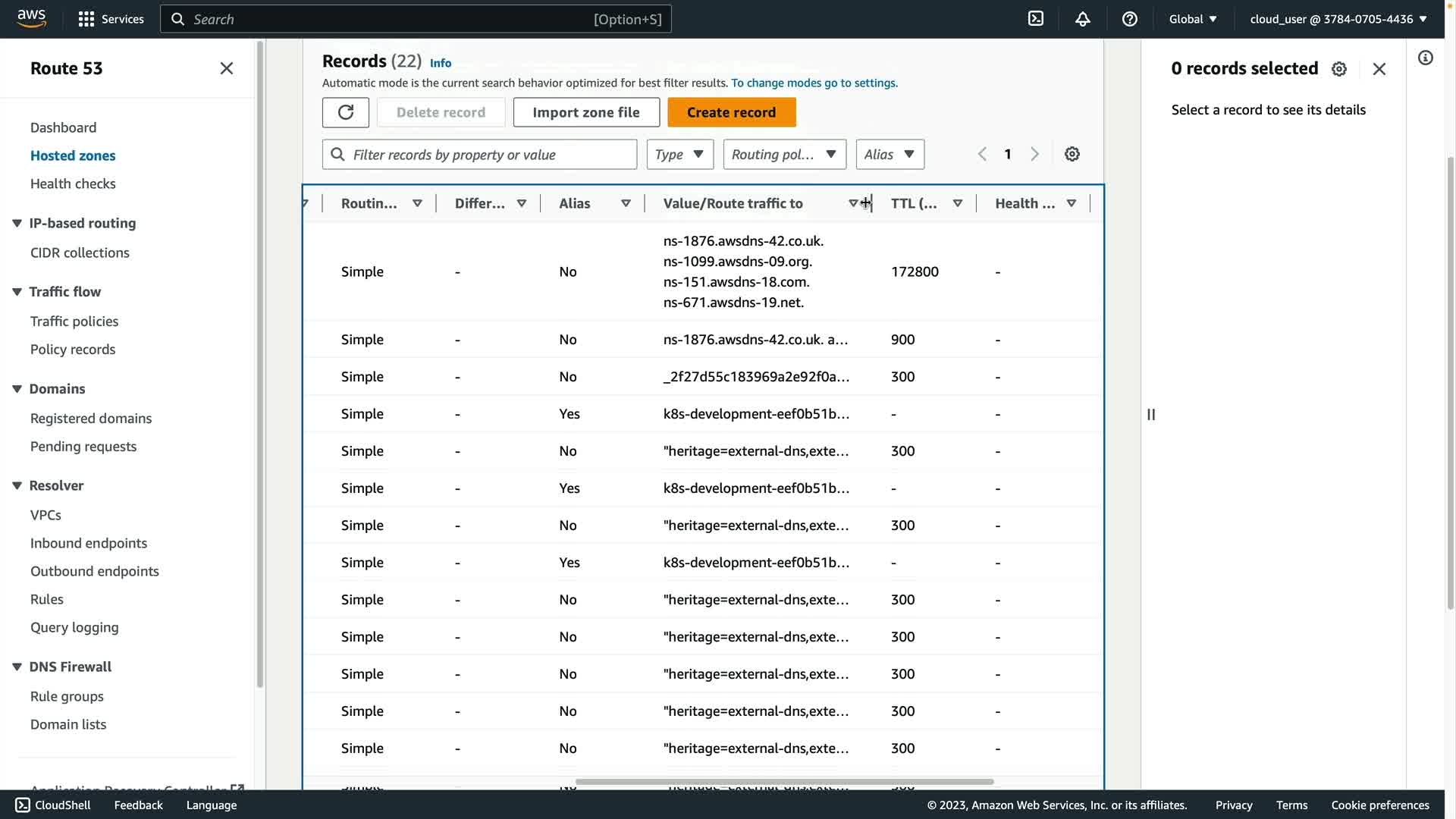Click the Import zone file button

585,112
